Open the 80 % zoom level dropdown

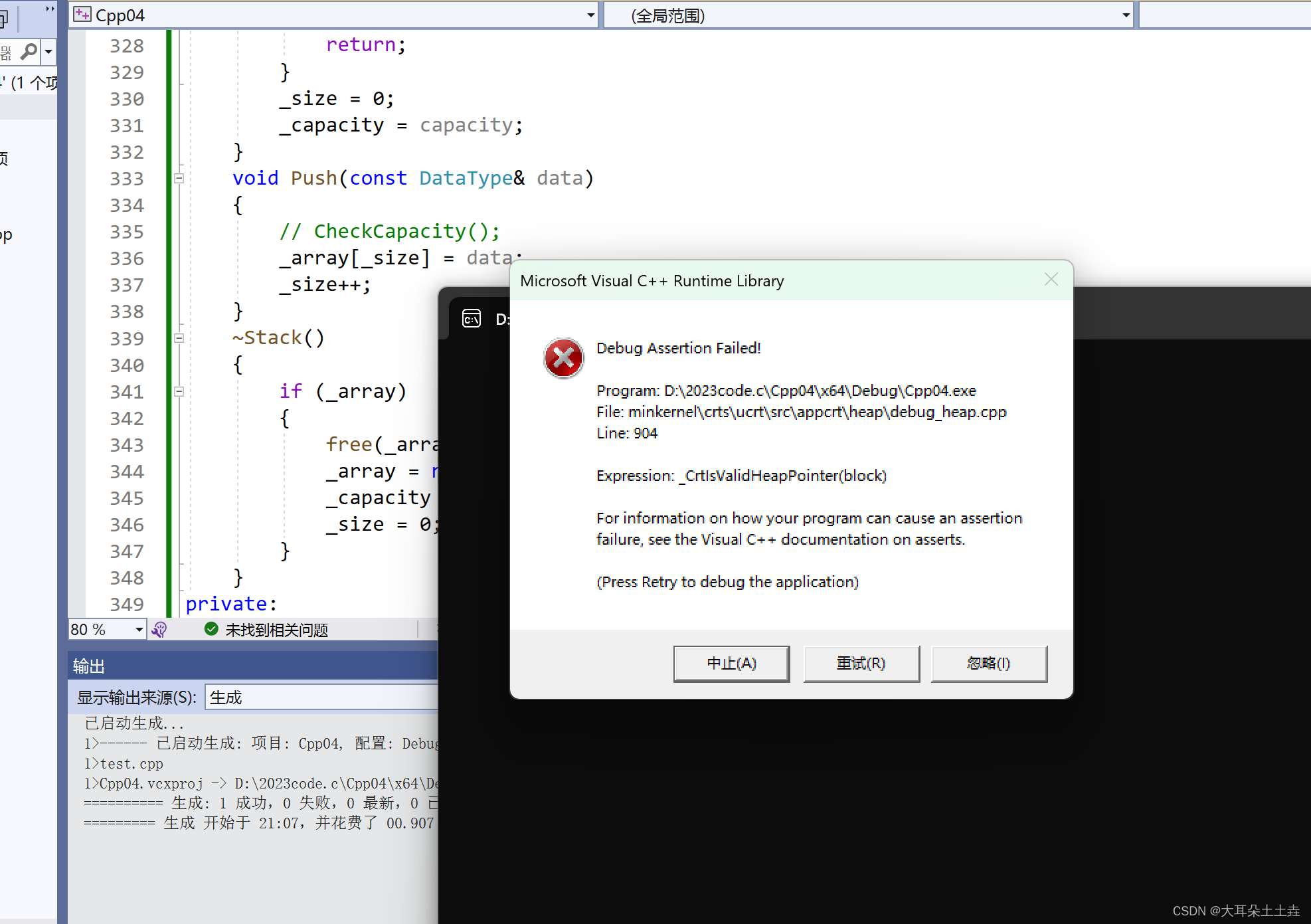click(139, 629)
